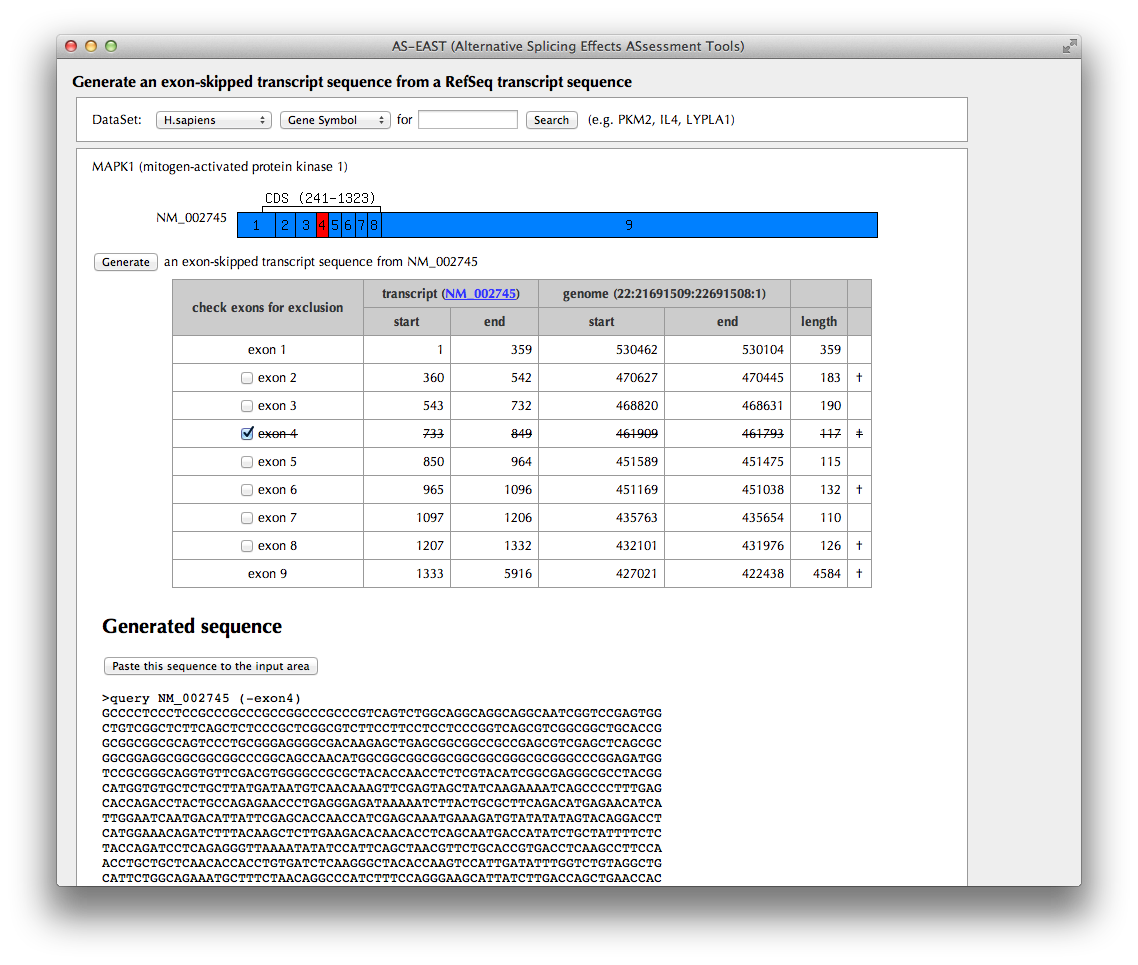Enable the exon 6 exclusion checkbox
The height and width of the screenshot is (965, 1138).
[x=247, y=490]
